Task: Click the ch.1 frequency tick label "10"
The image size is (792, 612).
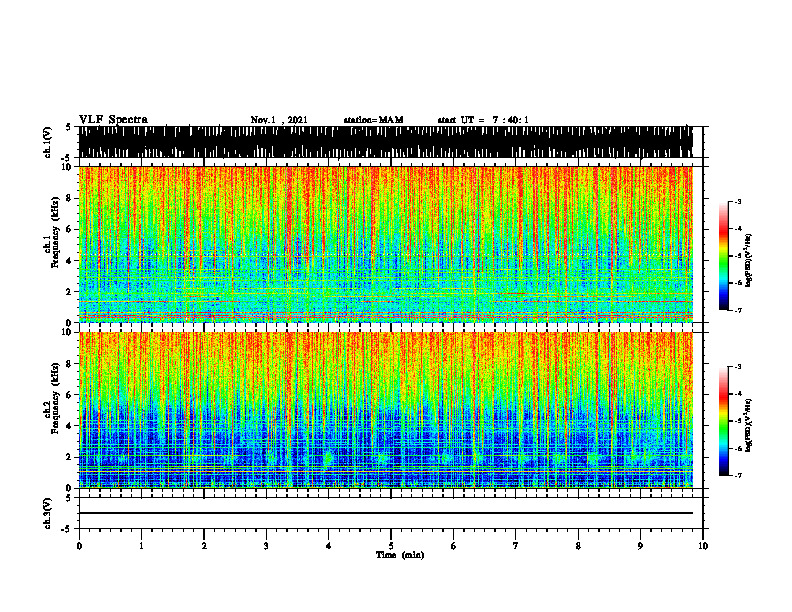Action: (67, 167)
